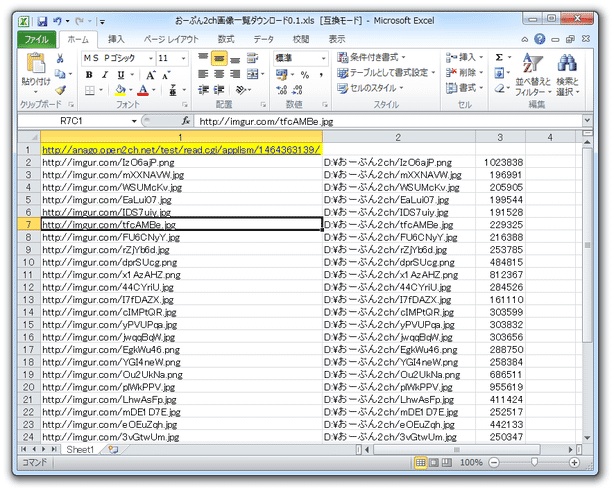This screenshot has height=491, width=614.
Task: Click the Cut scissors icon
Action: click(x=60, y=58)
